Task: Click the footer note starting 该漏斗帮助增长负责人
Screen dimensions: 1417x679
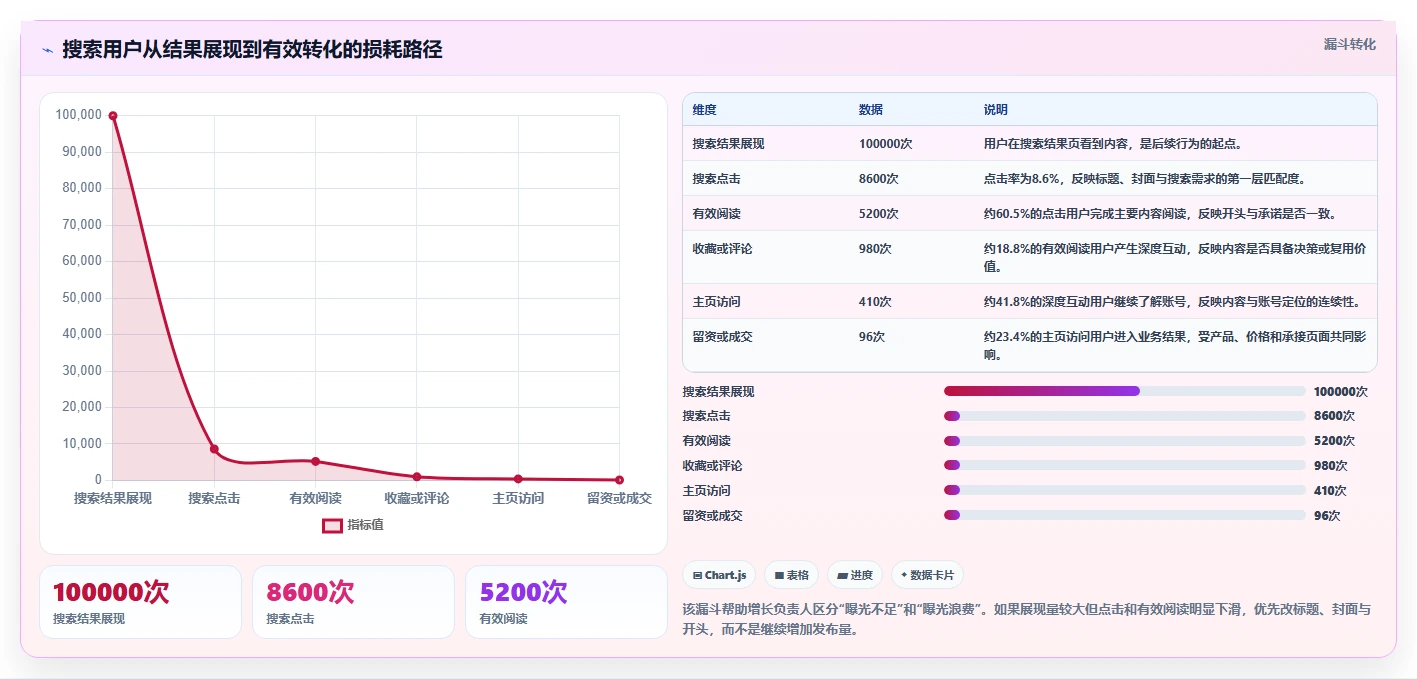Action: [1027, 620]
